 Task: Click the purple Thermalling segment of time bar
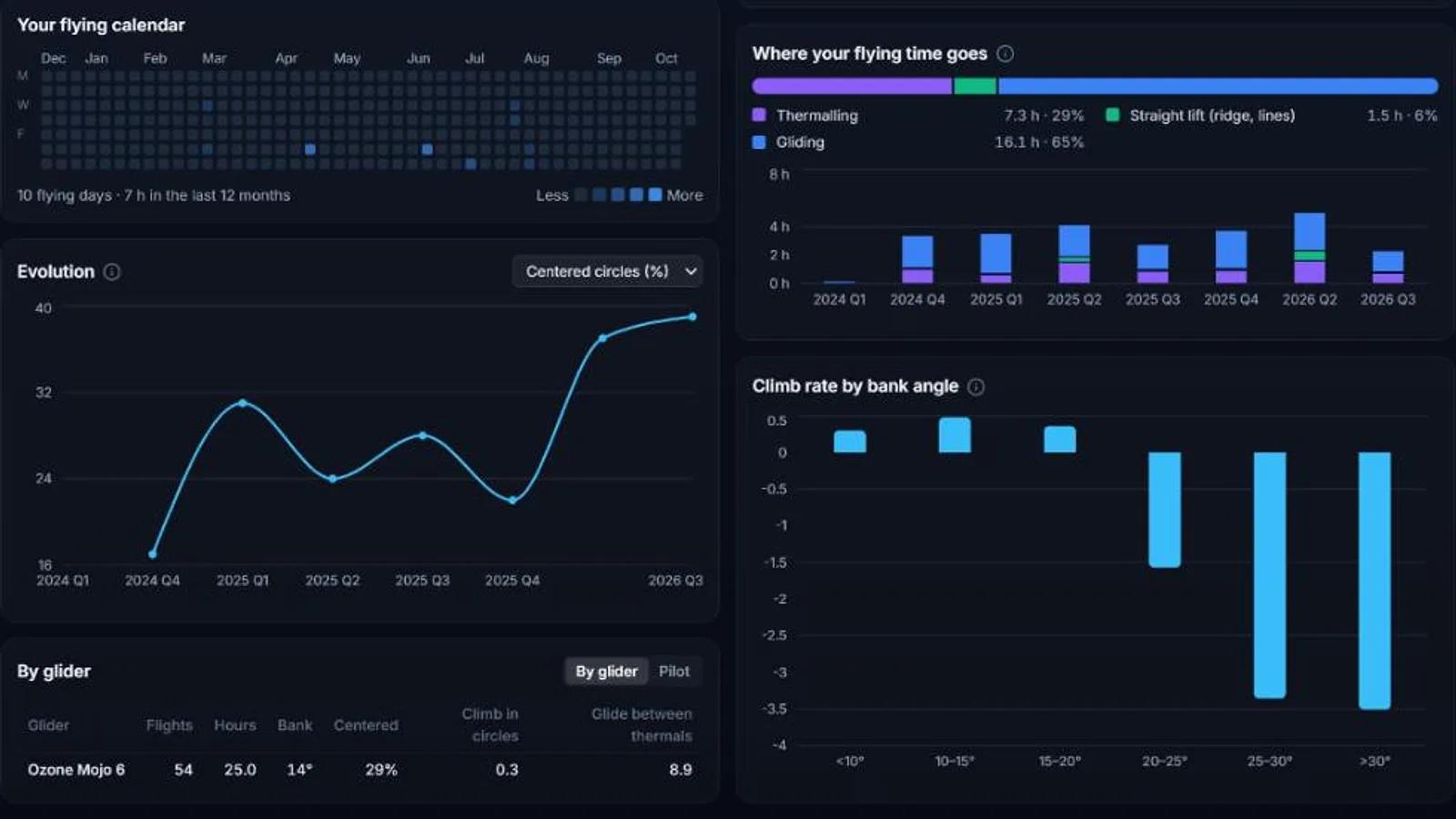point(852,86)
